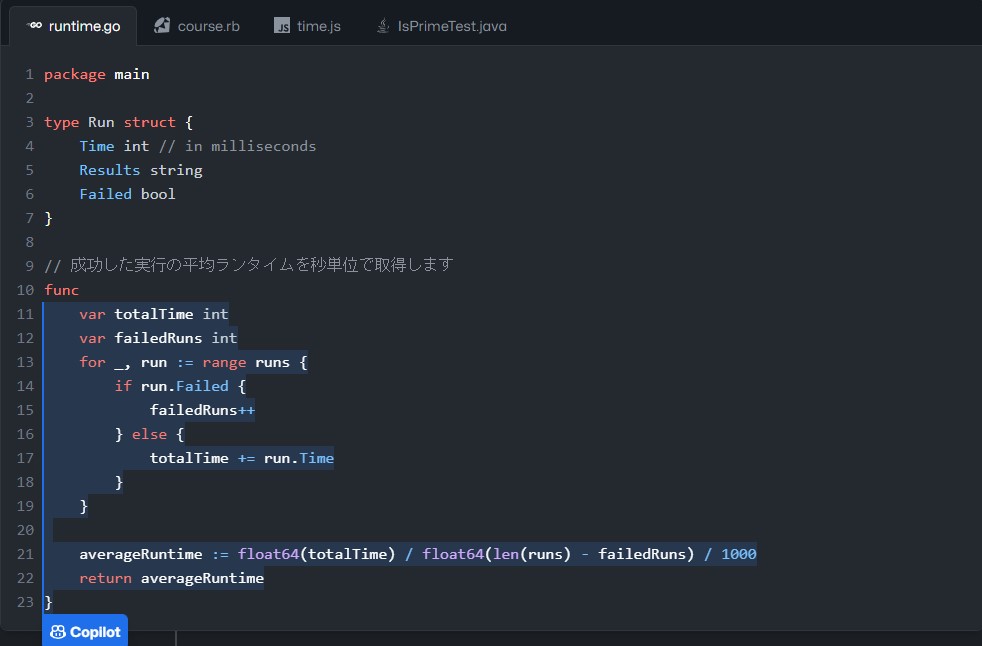Click the Japanese comment on line 9
The image size is (982, 646).
tap(247, 264)
